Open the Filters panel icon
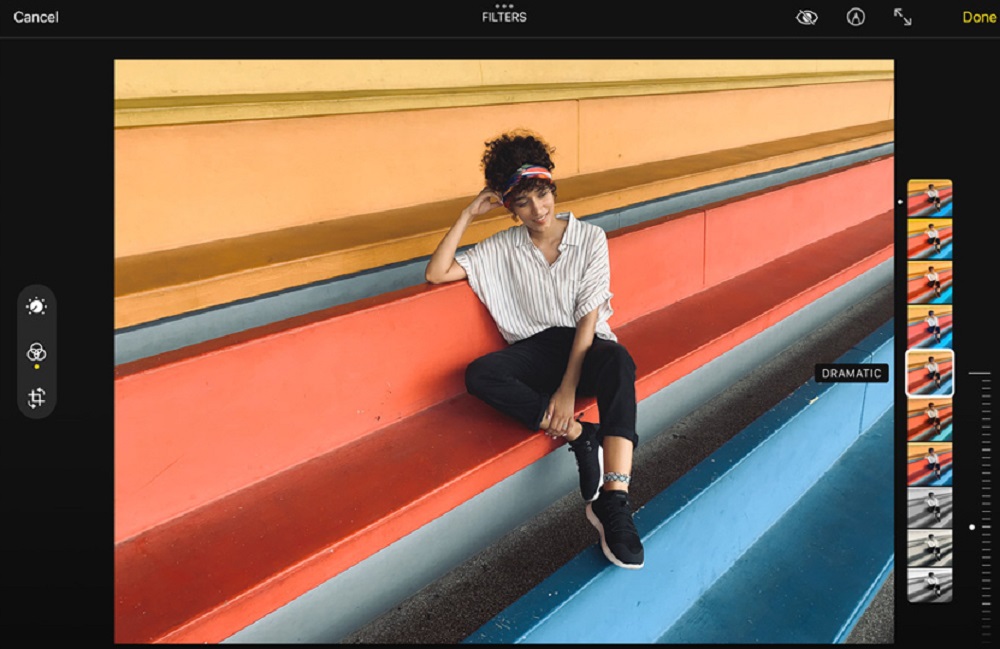 pyautogui.click(x=36, y=350)
